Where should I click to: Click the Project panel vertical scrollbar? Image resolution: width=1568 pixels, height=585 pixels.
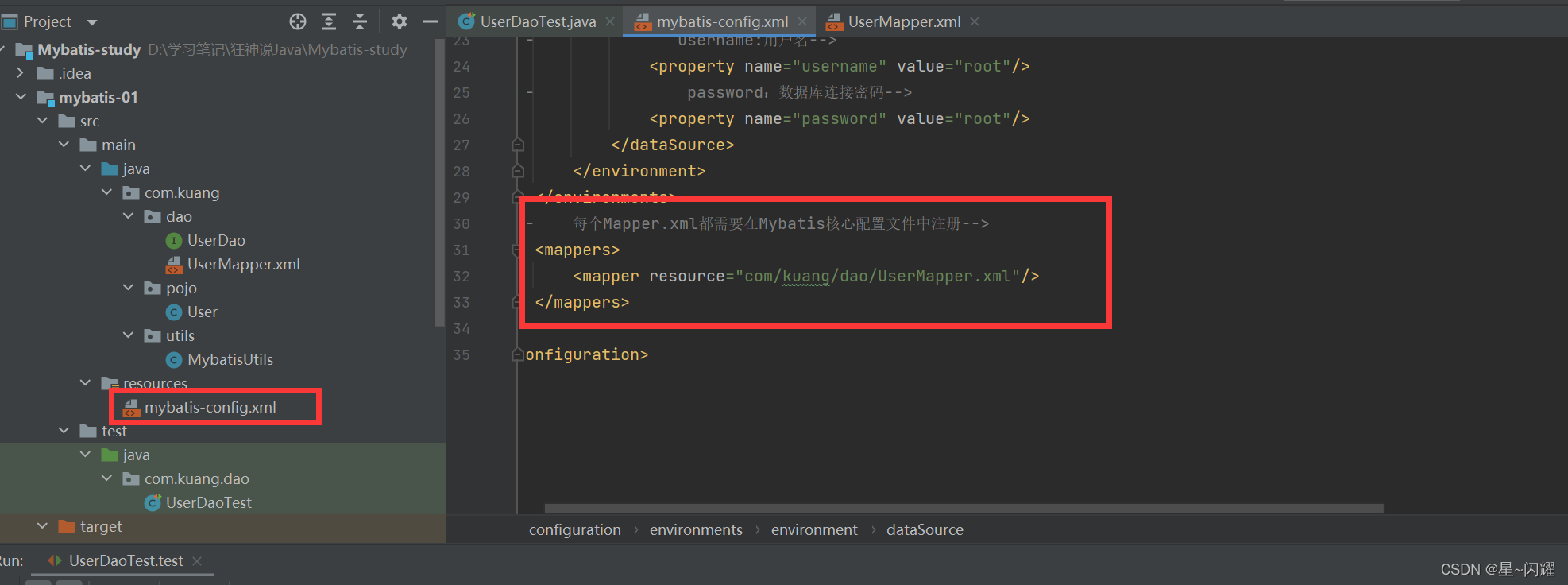click(440, 183)
